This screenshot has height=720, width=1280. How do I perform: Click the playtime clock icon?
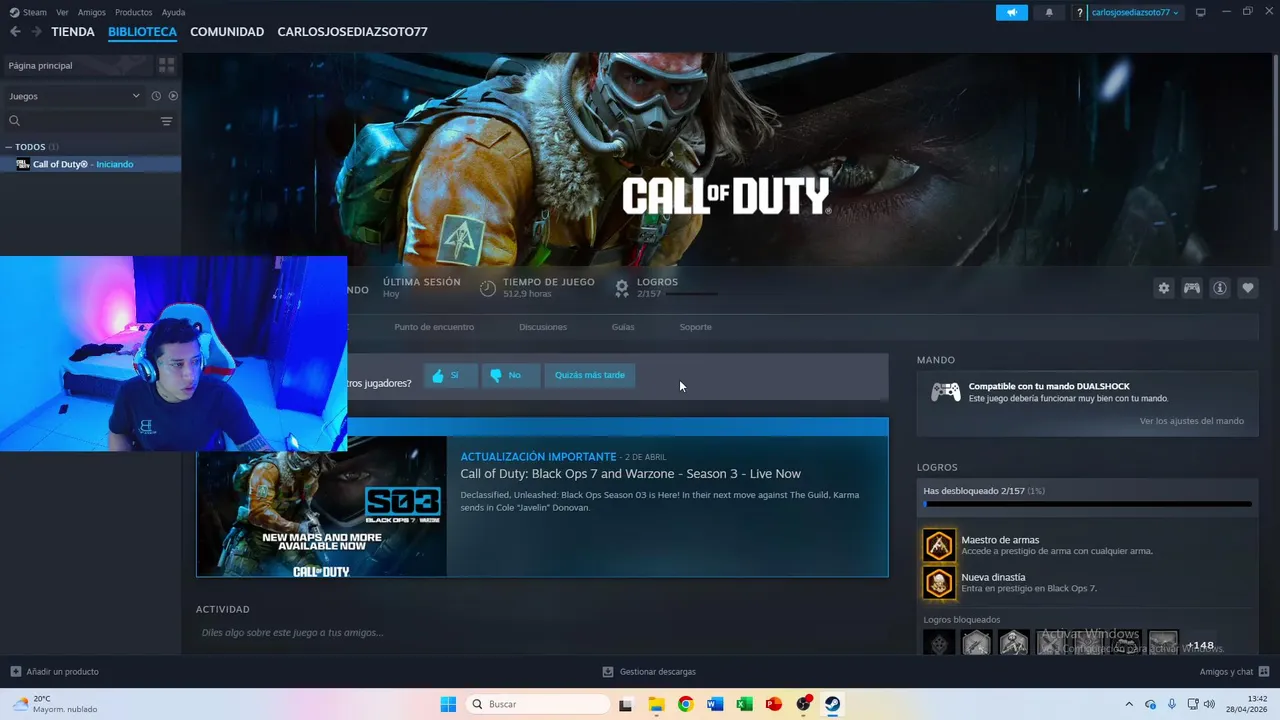point(488,288)
